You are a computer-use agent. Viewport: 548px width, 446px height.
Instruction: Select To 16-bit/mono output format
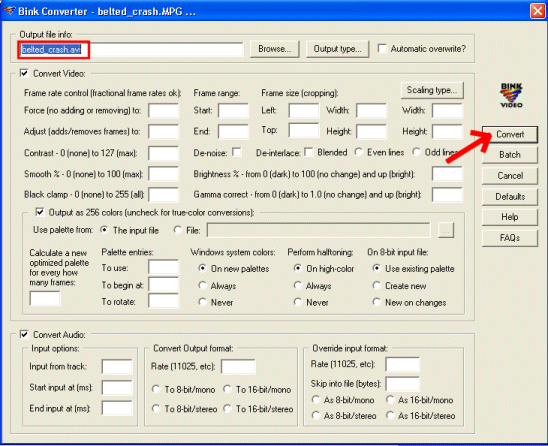228,389
